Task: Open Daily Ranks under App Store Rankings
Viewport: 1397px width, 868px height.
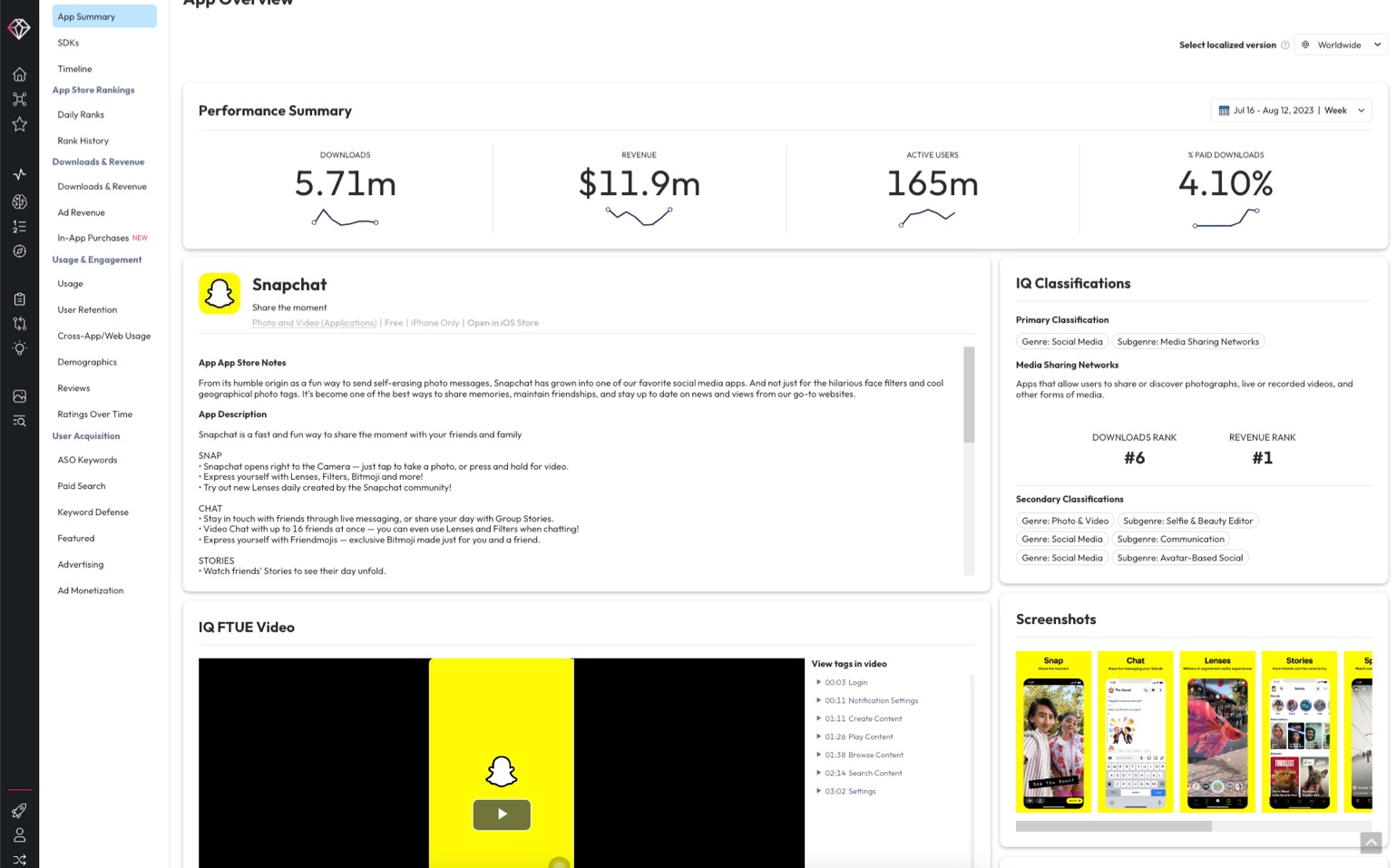Action: 81,115
